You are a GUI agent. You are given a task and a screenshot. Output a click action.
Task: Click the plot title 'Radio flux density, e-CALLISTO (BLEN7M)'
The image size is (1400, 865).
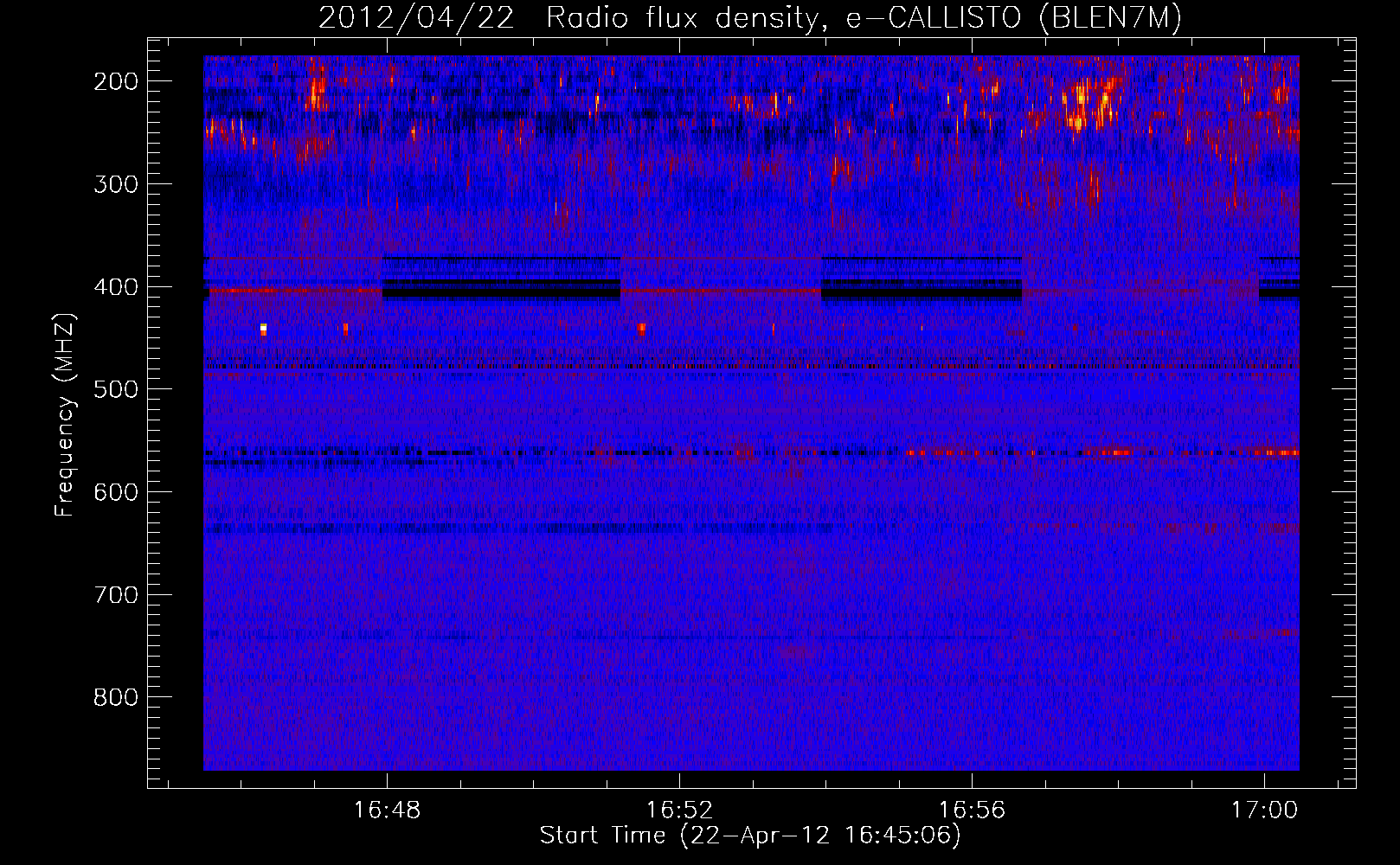point(864,18)
